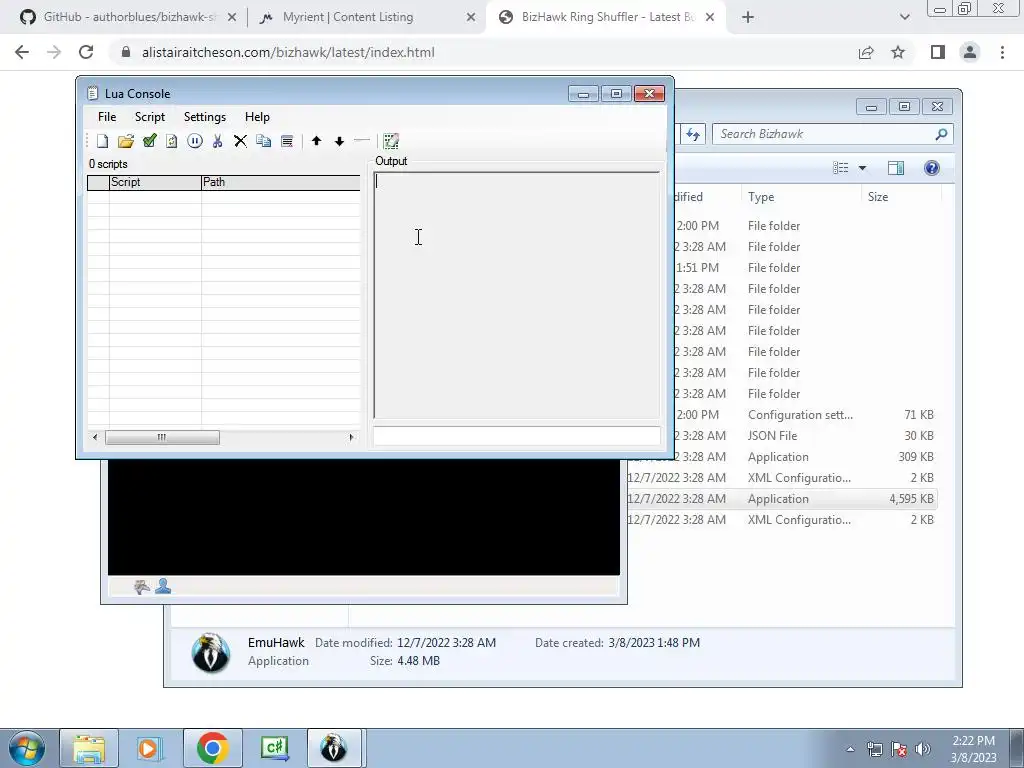The width and height of the screenshot is (1024, 768).
Task: Click the Reload Script refresh icon
Action: coord(172,141)
